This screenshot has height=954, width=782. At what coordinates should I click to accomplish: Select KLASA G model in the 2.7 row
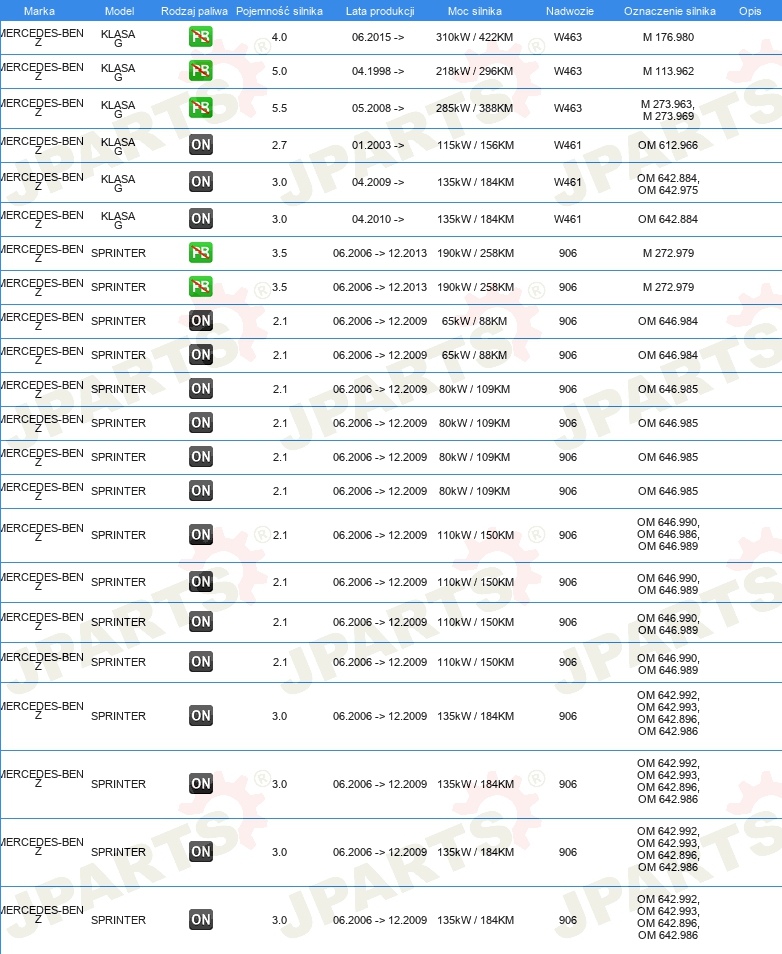click(x=118, y=146)
